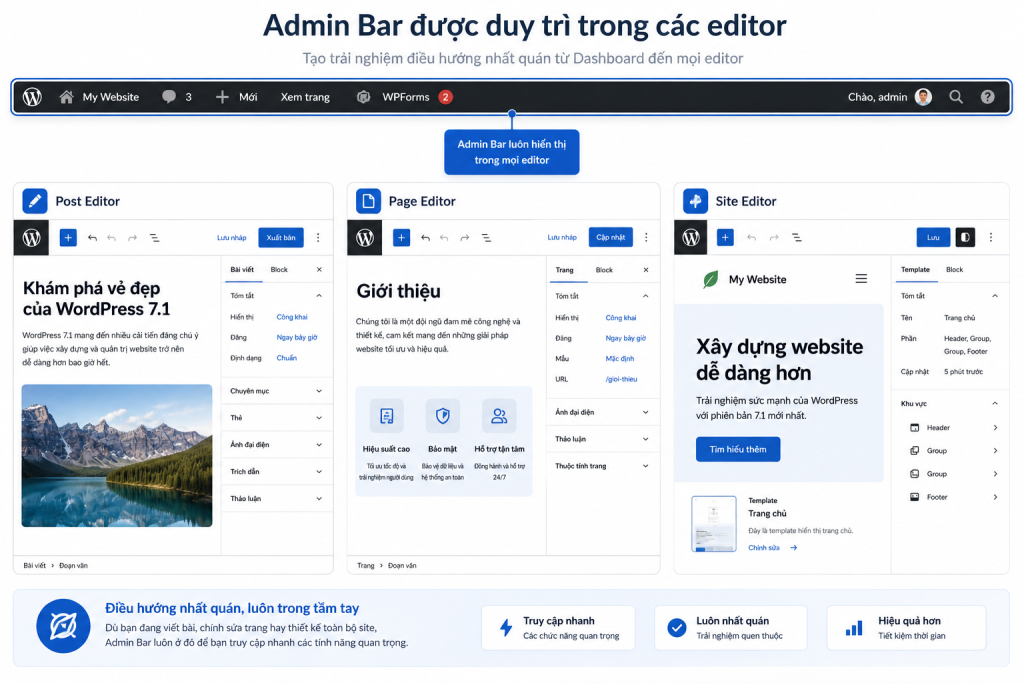Open Xem trang in admin bar
The height and width of the screenshot is (683, 1024).
pyautogui.click(x=305, y=97)
